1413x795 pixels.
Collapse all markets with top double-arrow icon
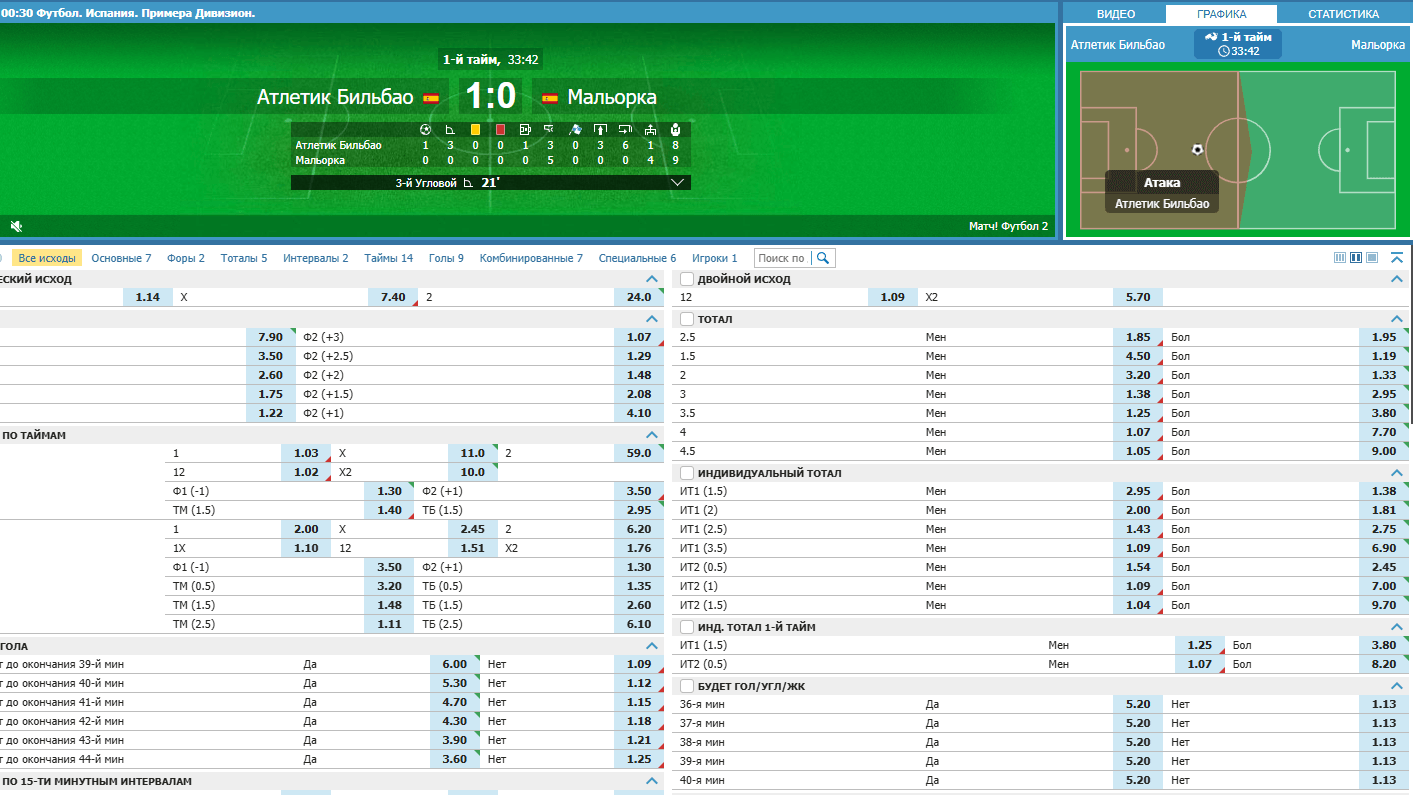point(1397,258)
